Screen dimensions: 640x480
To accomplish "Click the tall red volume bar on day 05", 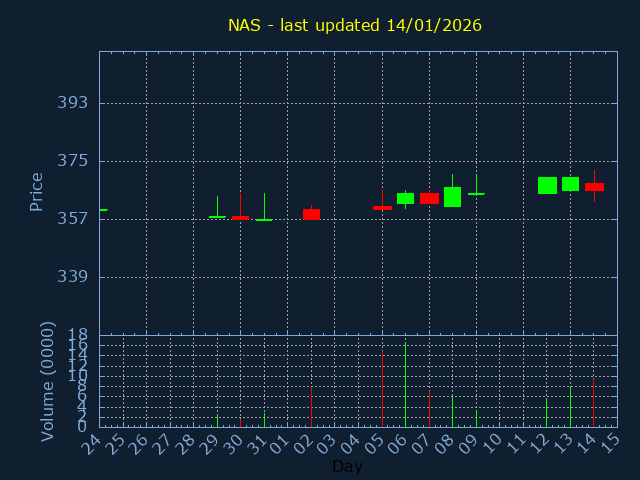I will point(382,390).
